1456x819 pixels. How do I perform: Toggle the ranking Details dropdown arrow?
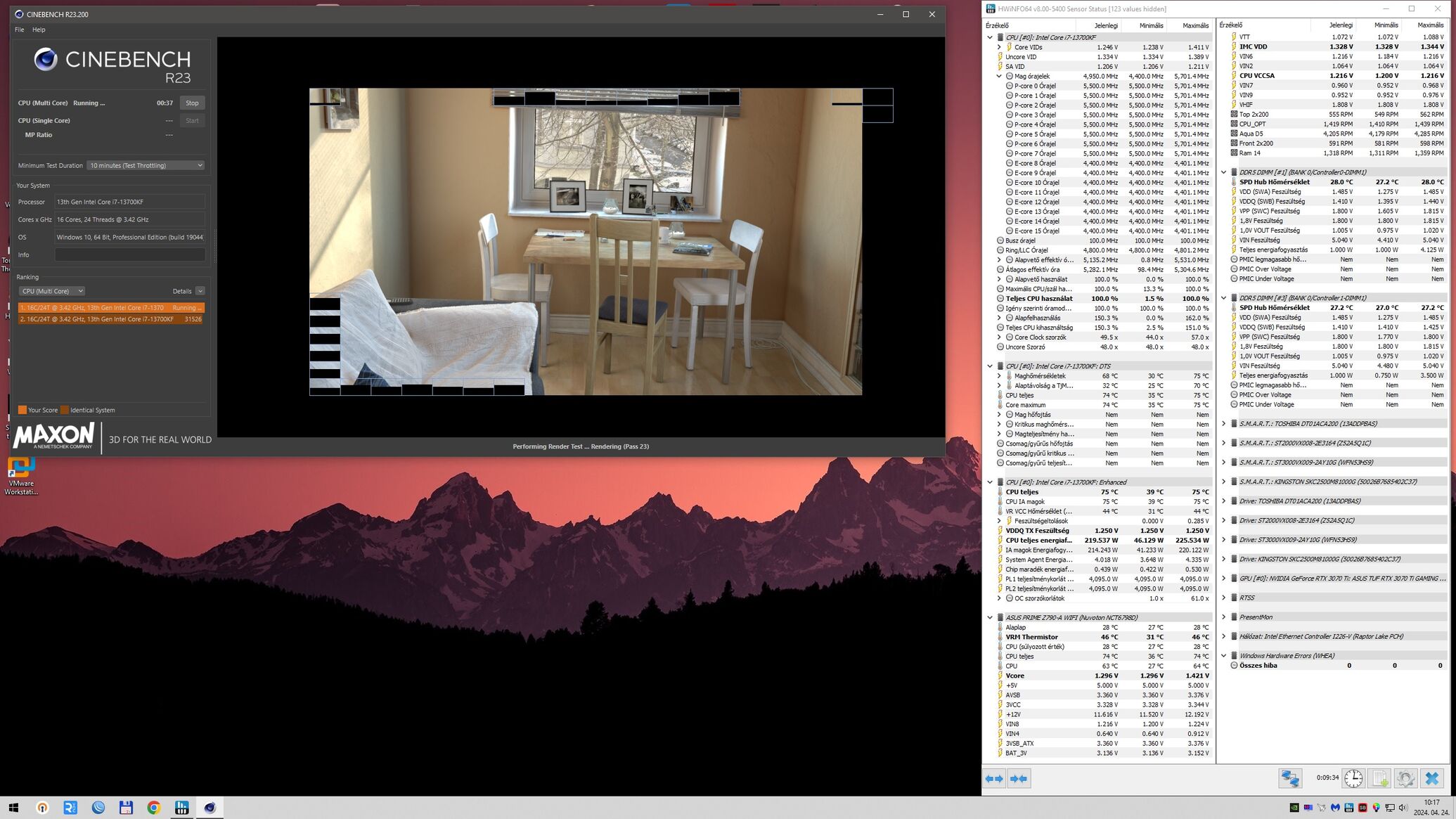[200, 291]
